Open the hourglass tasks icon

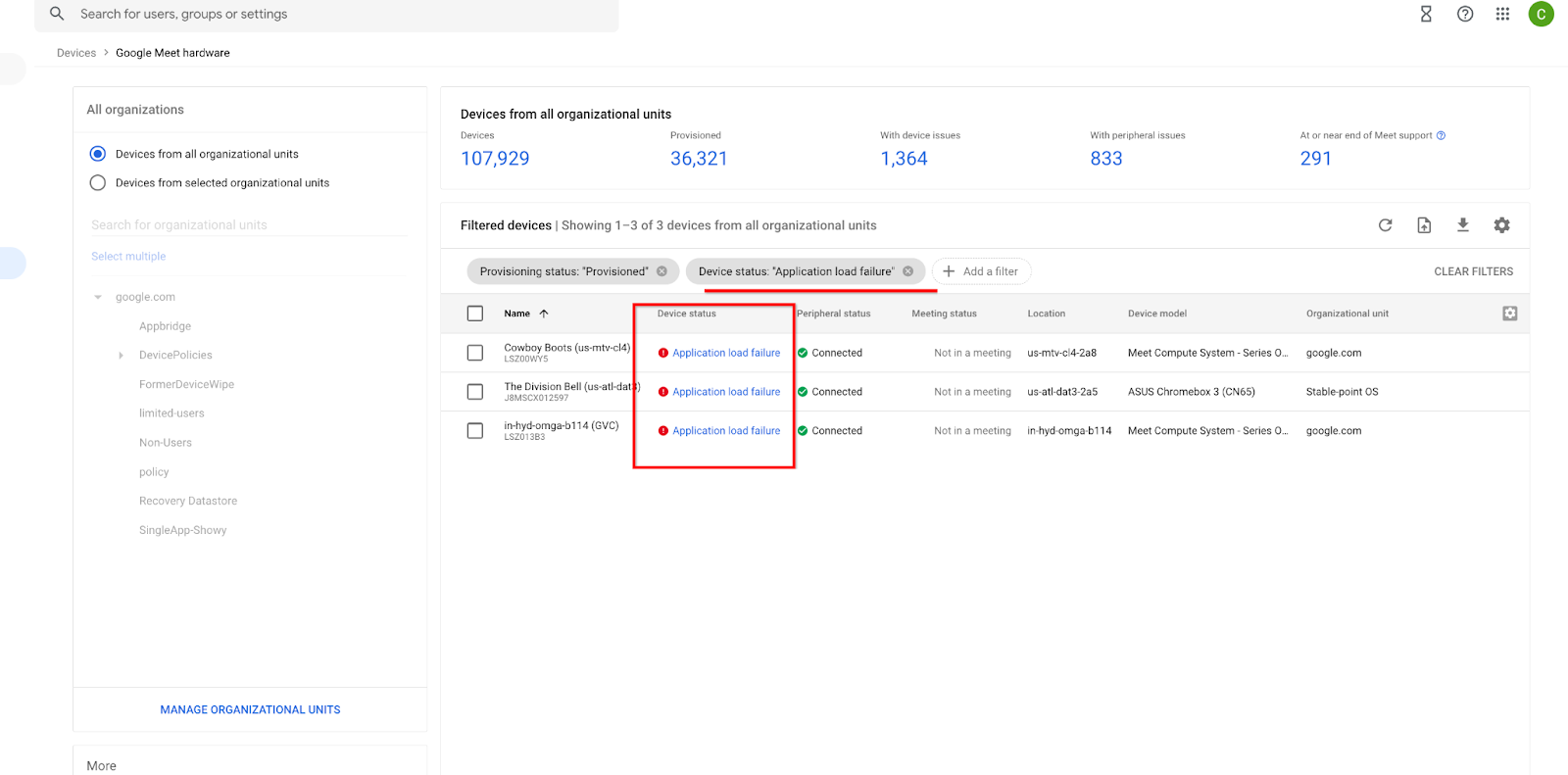coord(1426,14)
